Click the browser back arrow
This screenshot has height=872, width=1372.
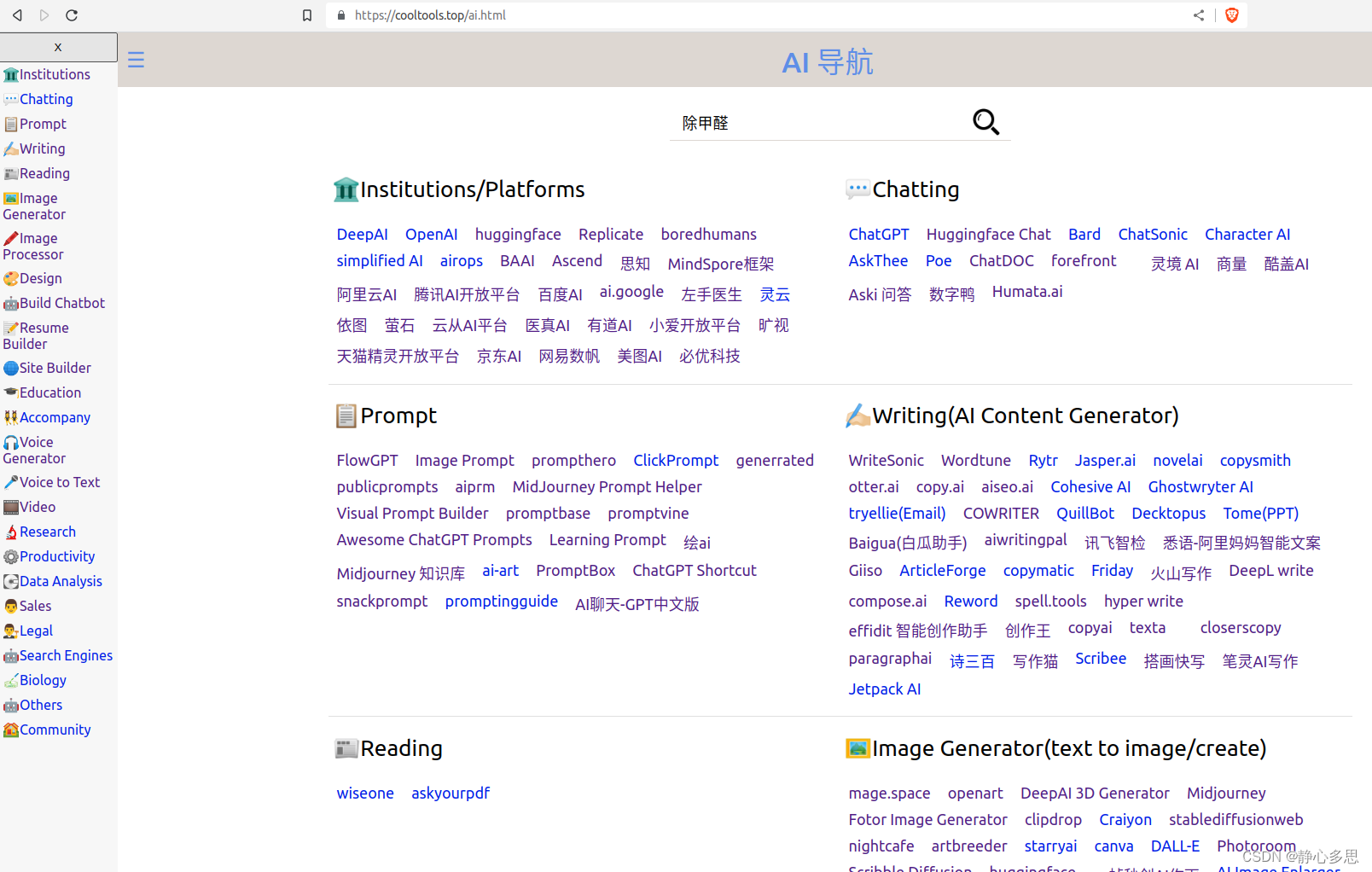pos(17,15)
